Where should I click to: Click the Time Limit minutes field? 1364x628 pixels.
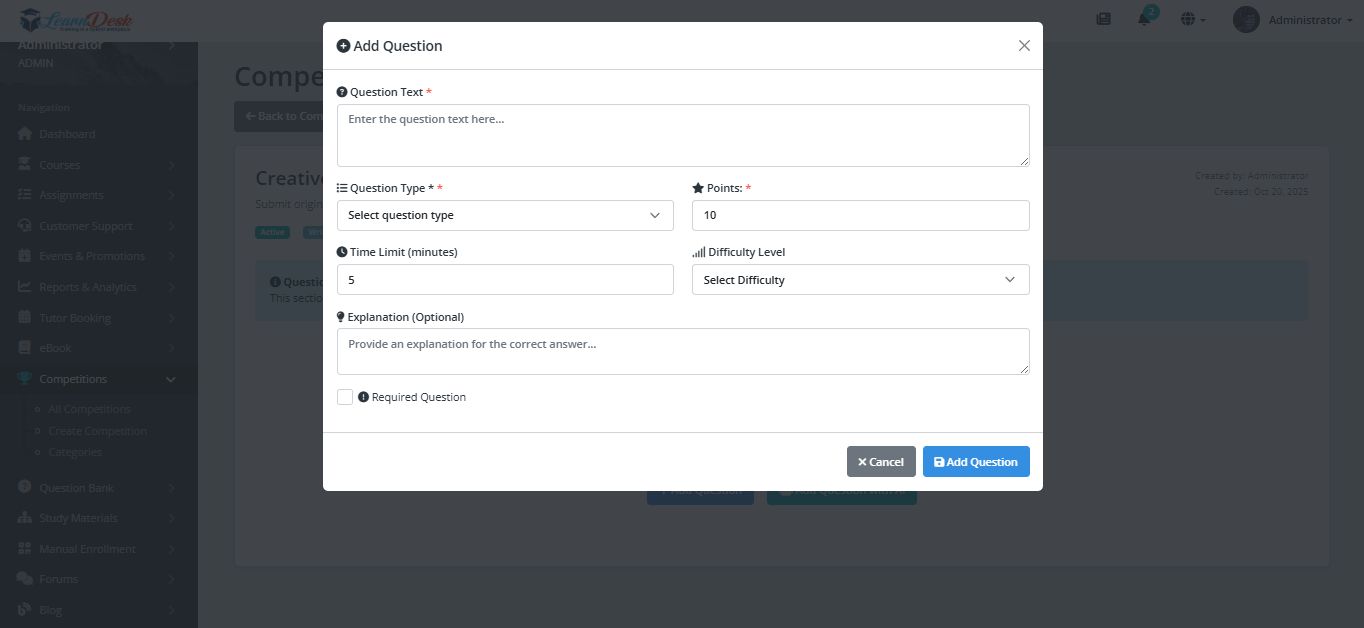505,280
